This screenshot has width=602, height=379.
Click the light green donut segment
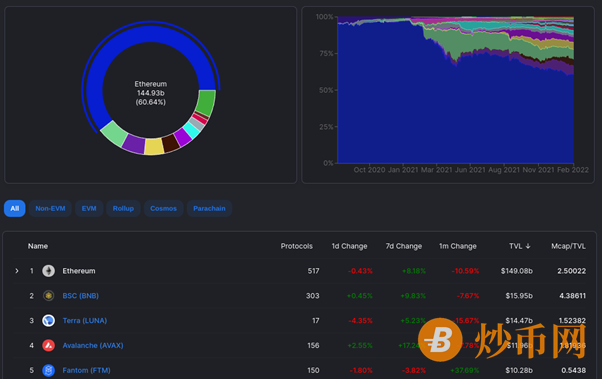pyautogui.click(x=114, y=133)
